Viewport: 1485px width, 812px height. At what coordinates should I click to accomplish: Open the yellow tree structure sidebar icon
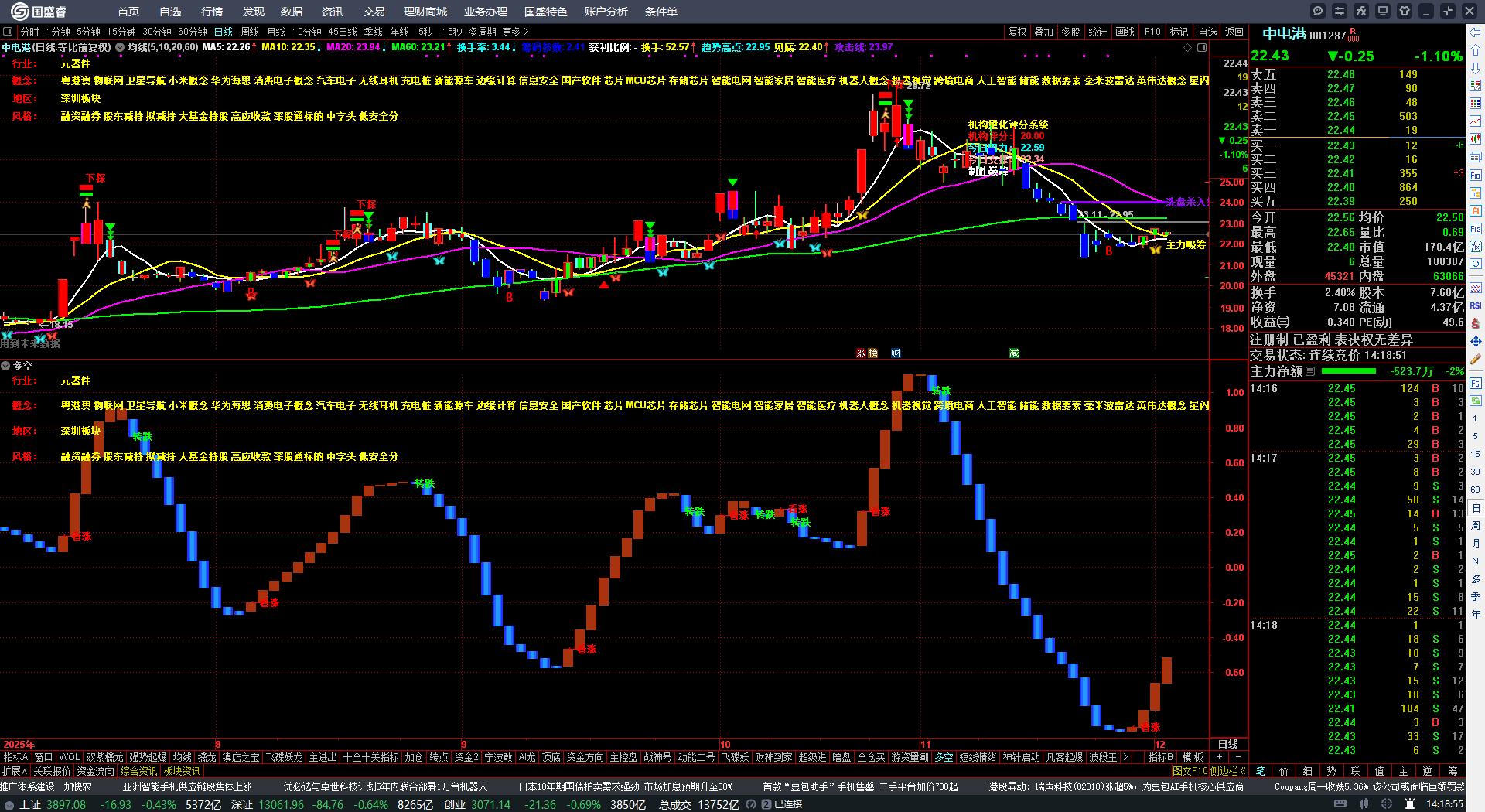(1476, 193)
